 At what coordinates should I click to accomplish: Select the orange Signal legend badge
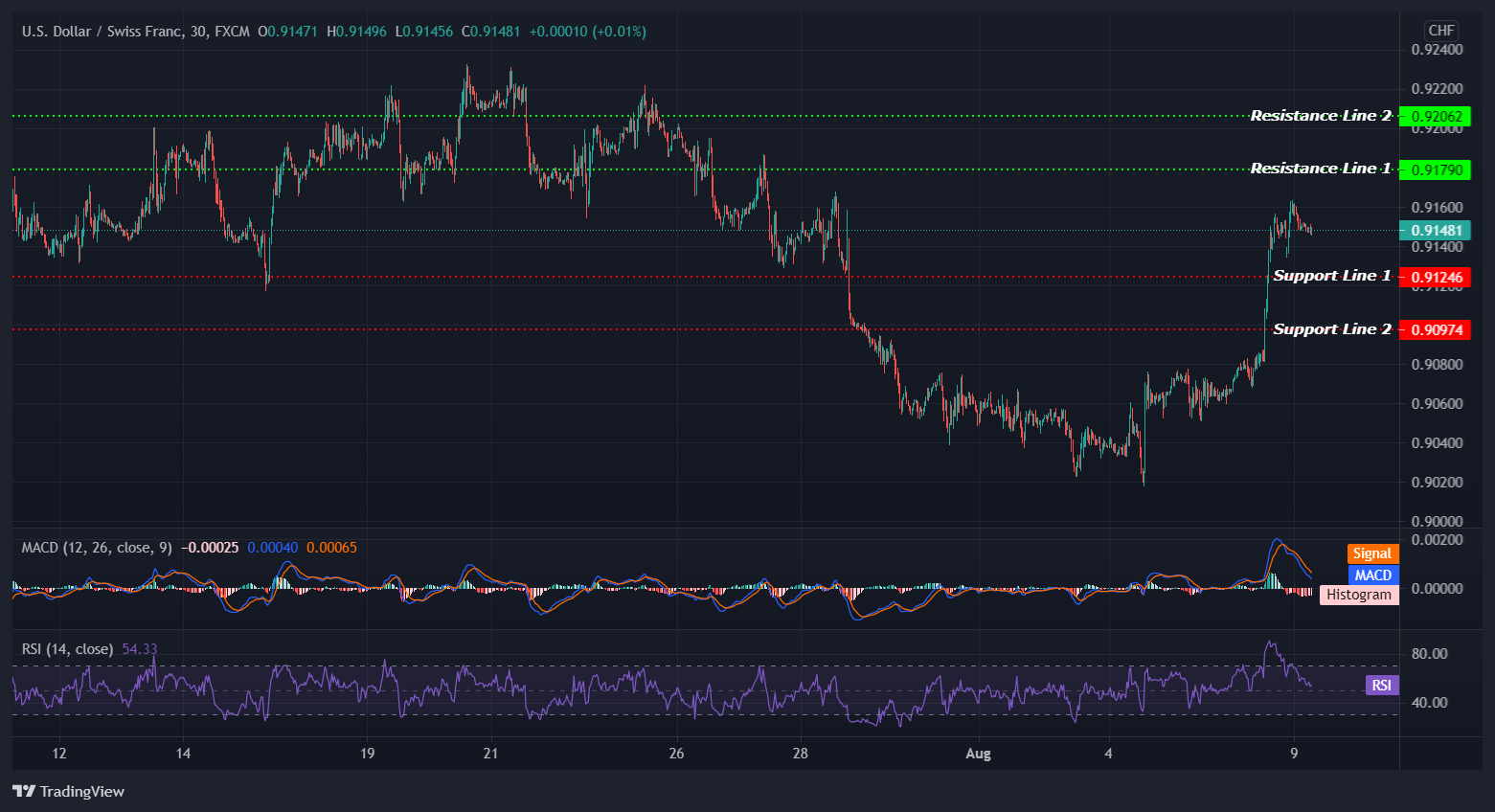(x=1371, y=553)
